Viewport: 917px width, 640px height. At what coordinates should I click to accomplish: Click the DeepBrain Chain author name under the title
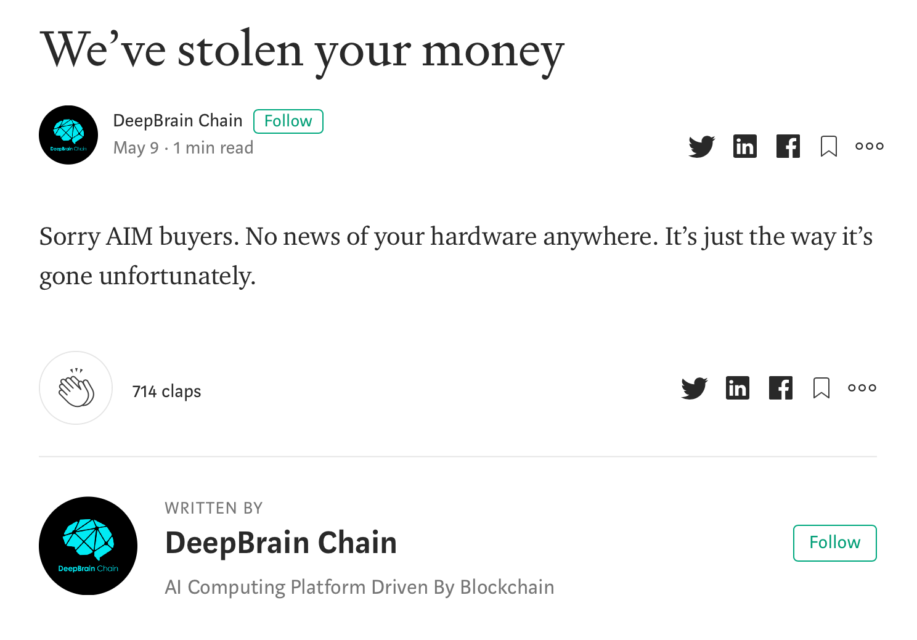click(x=177, y=121)
